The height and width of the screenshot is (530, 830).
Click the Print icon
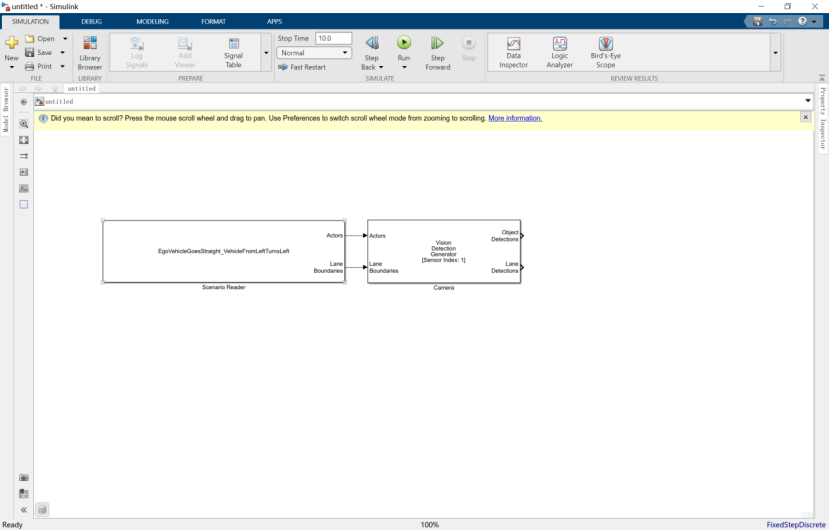click(30, 66)
